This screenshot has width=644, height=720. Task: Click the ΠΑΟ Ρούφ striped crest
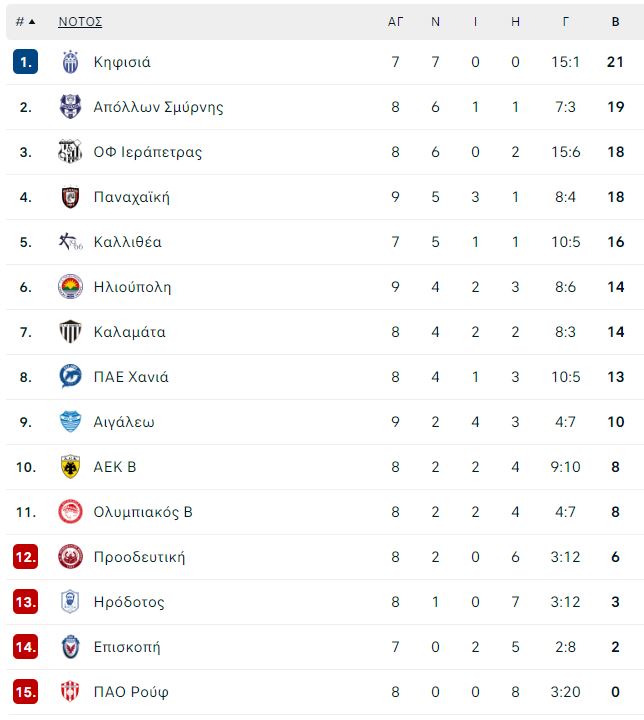(x=70, y=692)
